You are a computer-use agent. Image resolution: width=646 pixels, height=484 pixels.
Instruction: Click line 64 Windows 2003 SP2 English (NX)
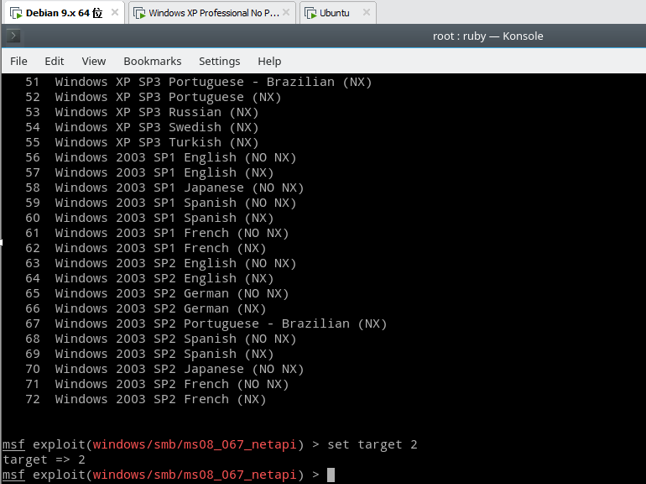[150, 278]
